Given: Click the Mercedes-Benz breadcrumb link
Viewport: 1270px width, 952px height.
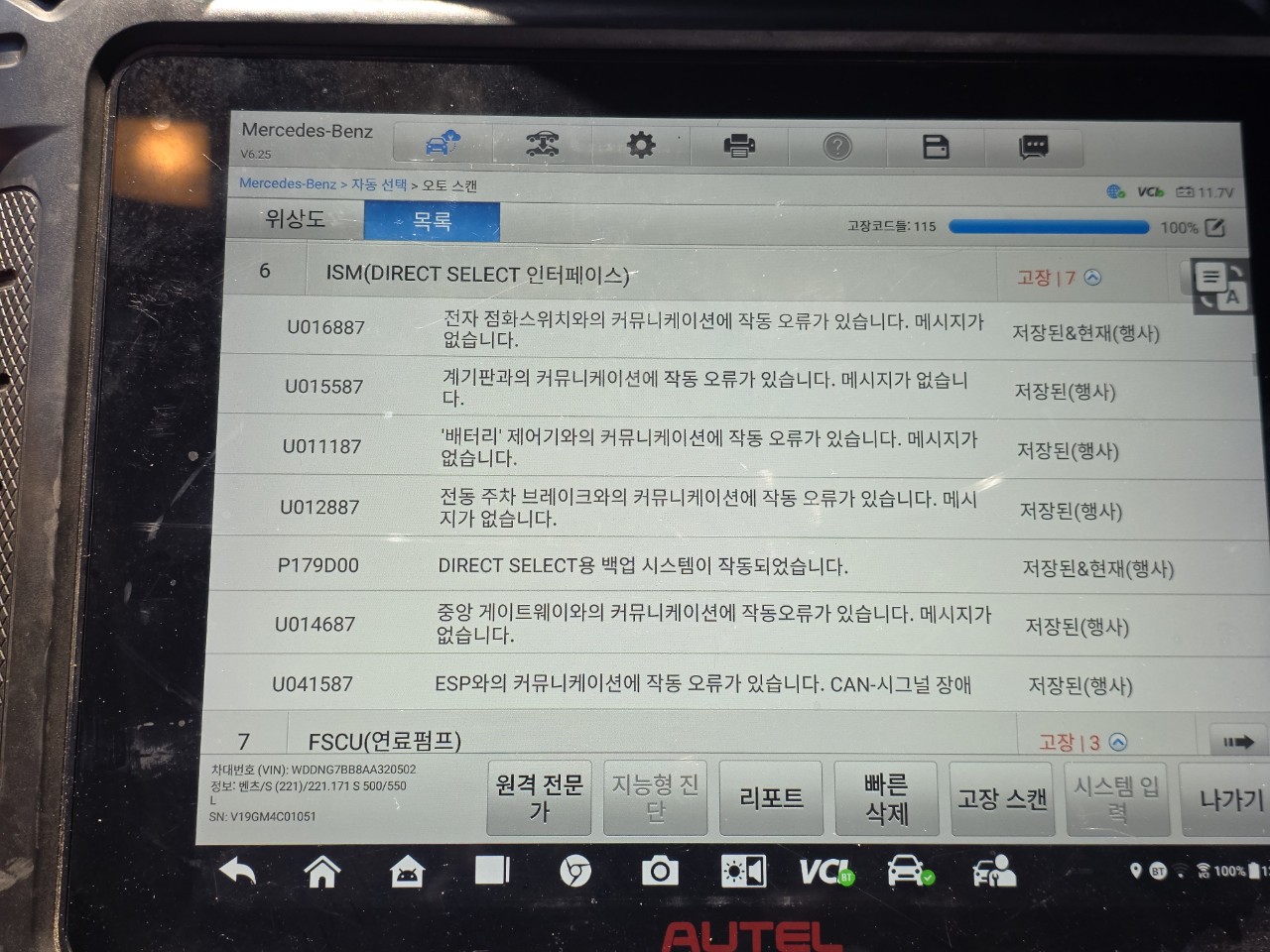Looking at the screenshot, I should 288,183.
